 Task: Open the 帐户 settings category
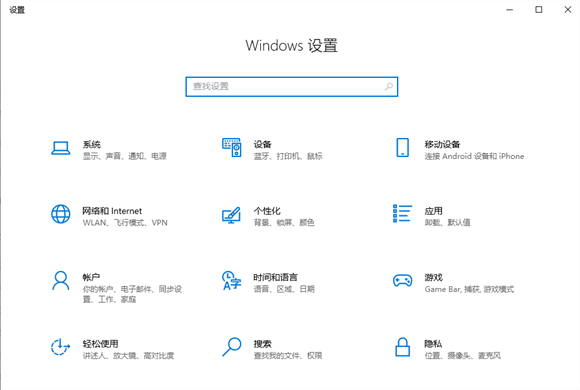(x=91, y=277)
